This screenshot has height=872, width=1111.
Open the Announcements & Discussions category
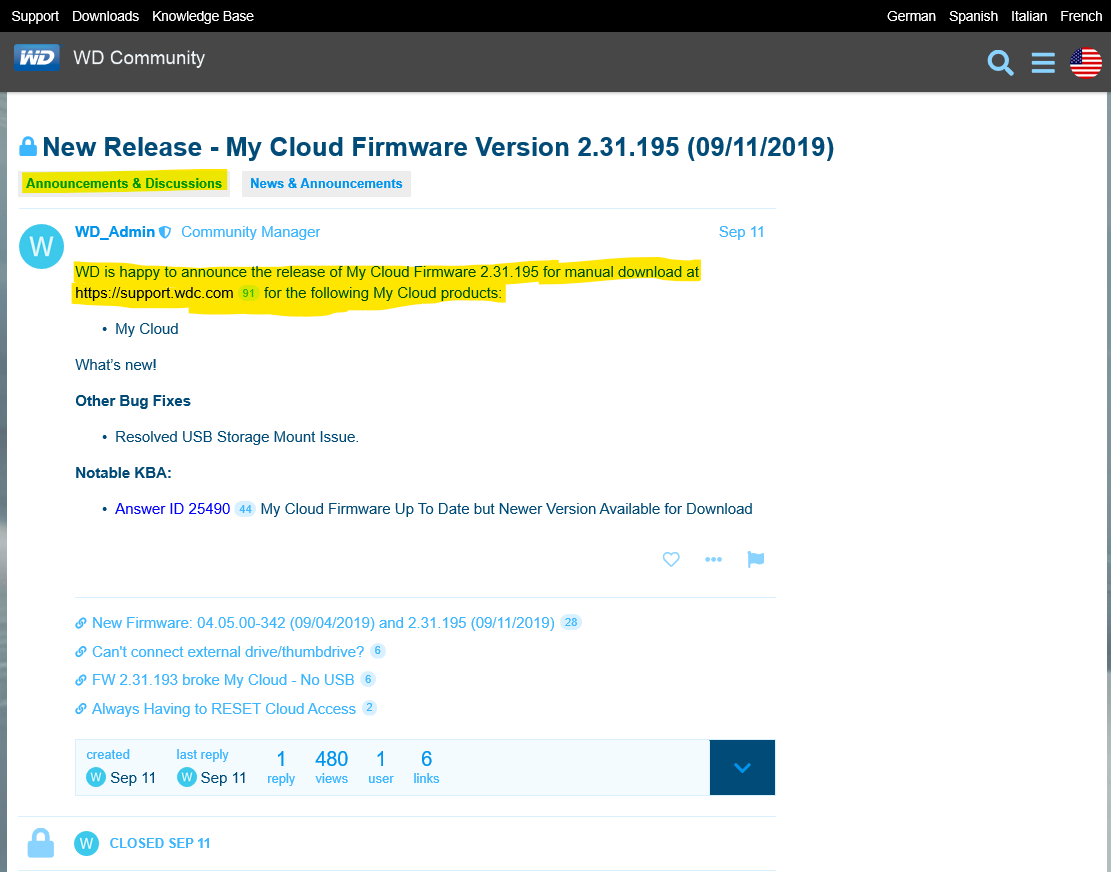124,183
